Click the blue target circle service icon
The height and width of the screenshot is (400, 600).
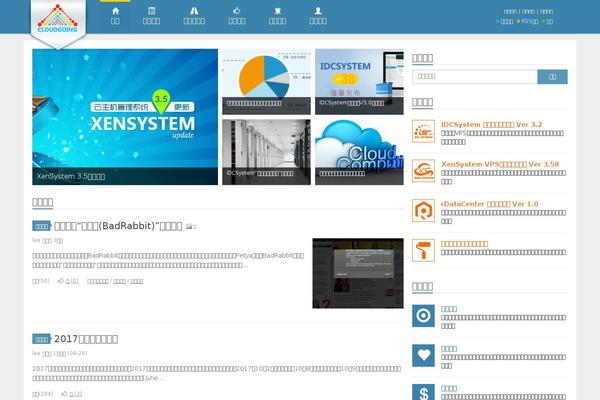click(423, 316)
